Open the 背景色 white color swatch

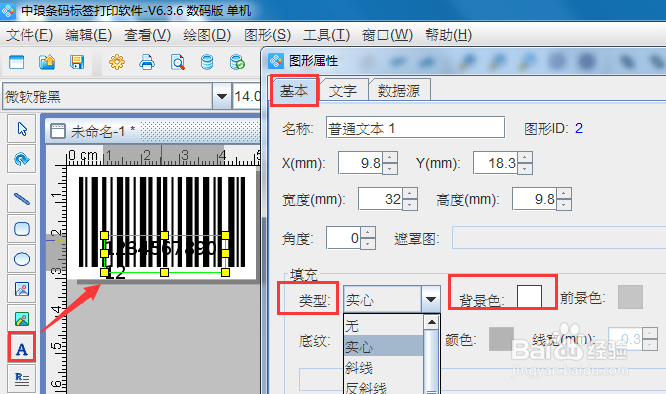pos(529,297)
